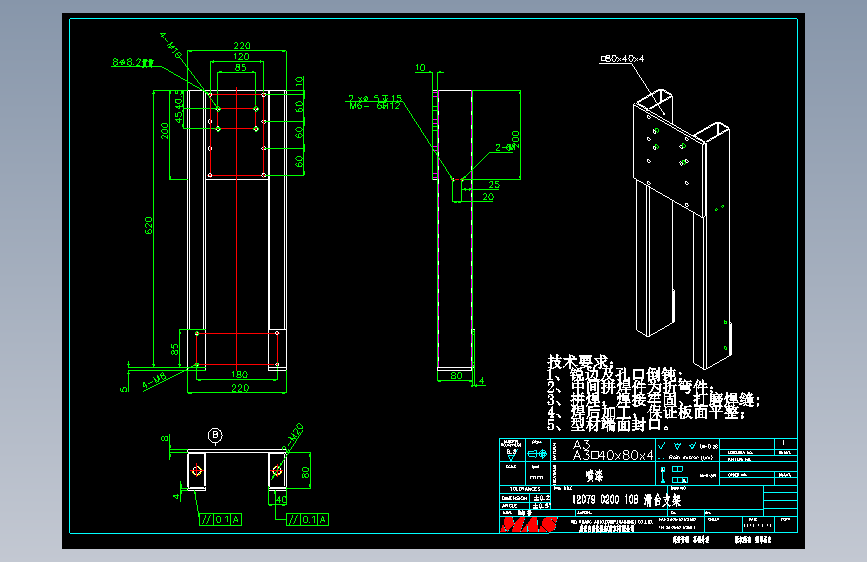
Task: Click the drawing title 12079 0200 108 滑台支架
Action: (626, 499)
